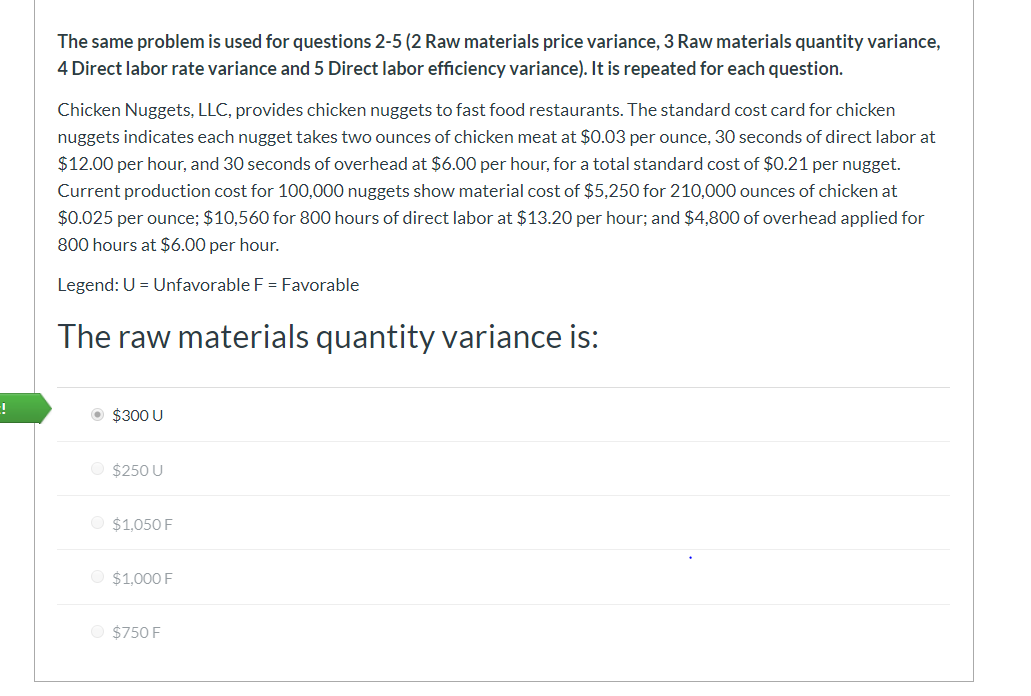Select the $1,000 F answer option
The width and height of the screenshot is (1031, 696).
pyautogui.click(x=97, y=577)
